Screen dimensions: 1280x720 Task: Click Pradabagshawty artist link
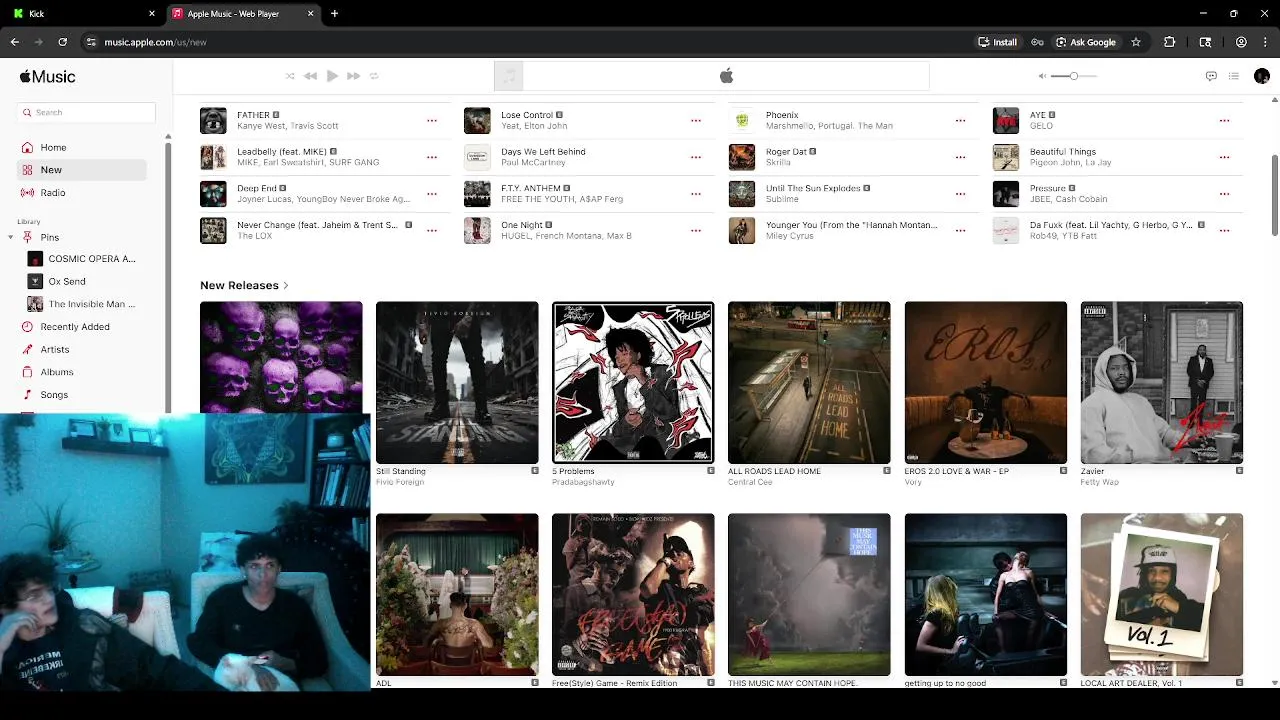[x=583, y=482]
